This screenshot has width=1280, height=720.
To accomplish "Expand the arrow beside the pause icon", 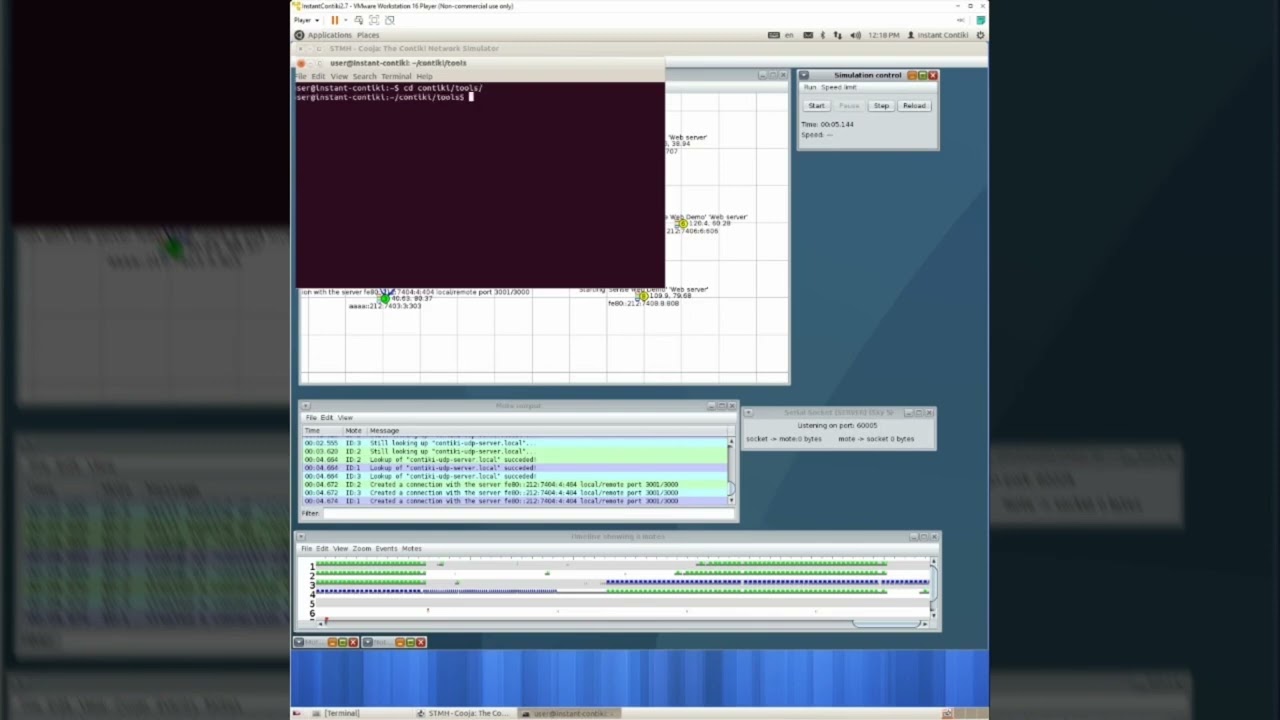I will (x=345, y=20).
